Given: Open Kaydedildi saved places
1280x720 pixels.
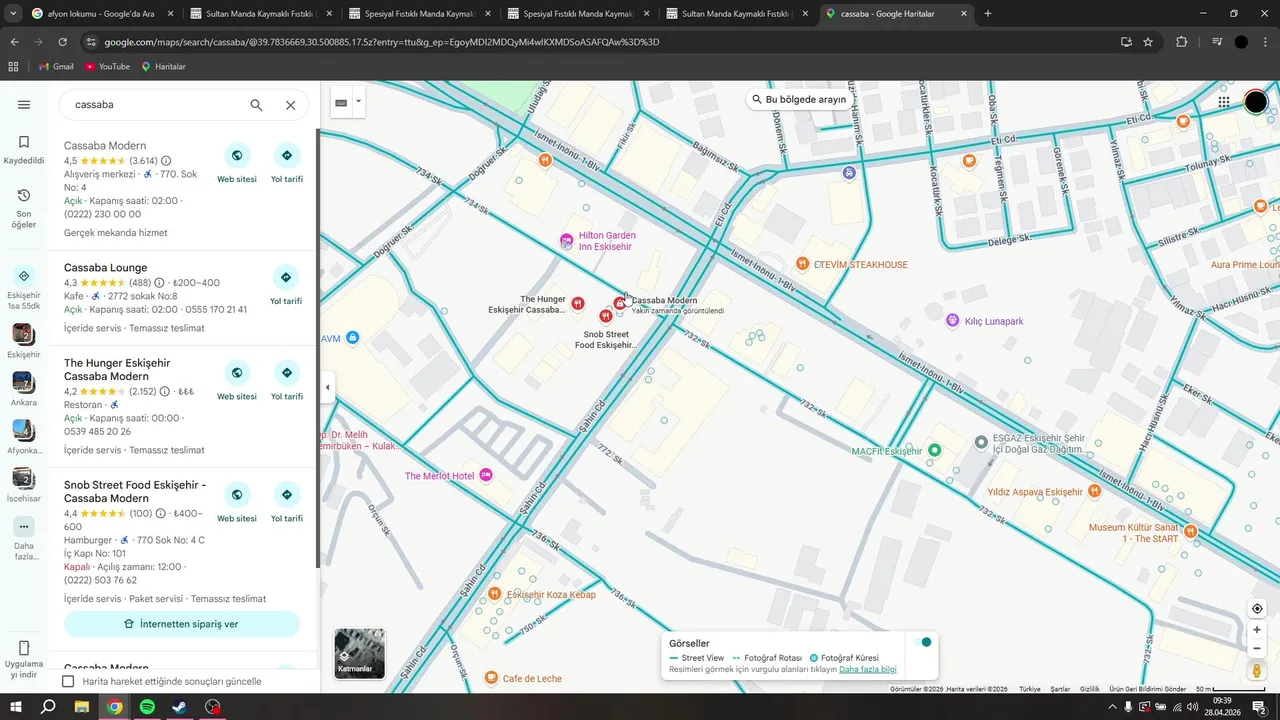Looking at the screenshot, I should [x=24, y=150].
